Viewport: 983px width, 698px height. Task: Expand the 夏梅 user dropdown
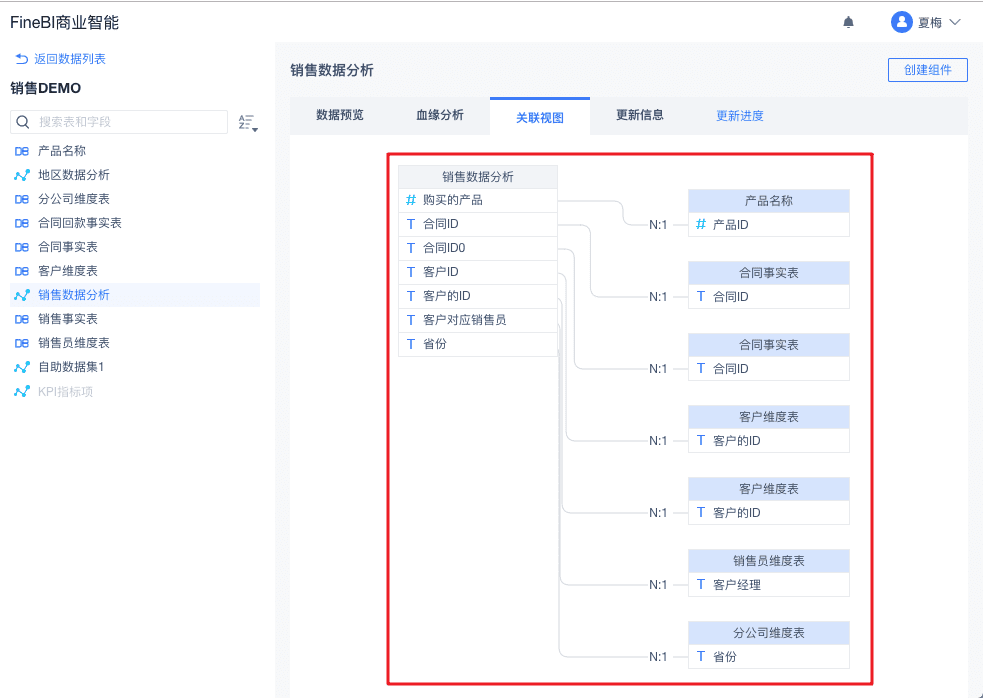(953, 22)
